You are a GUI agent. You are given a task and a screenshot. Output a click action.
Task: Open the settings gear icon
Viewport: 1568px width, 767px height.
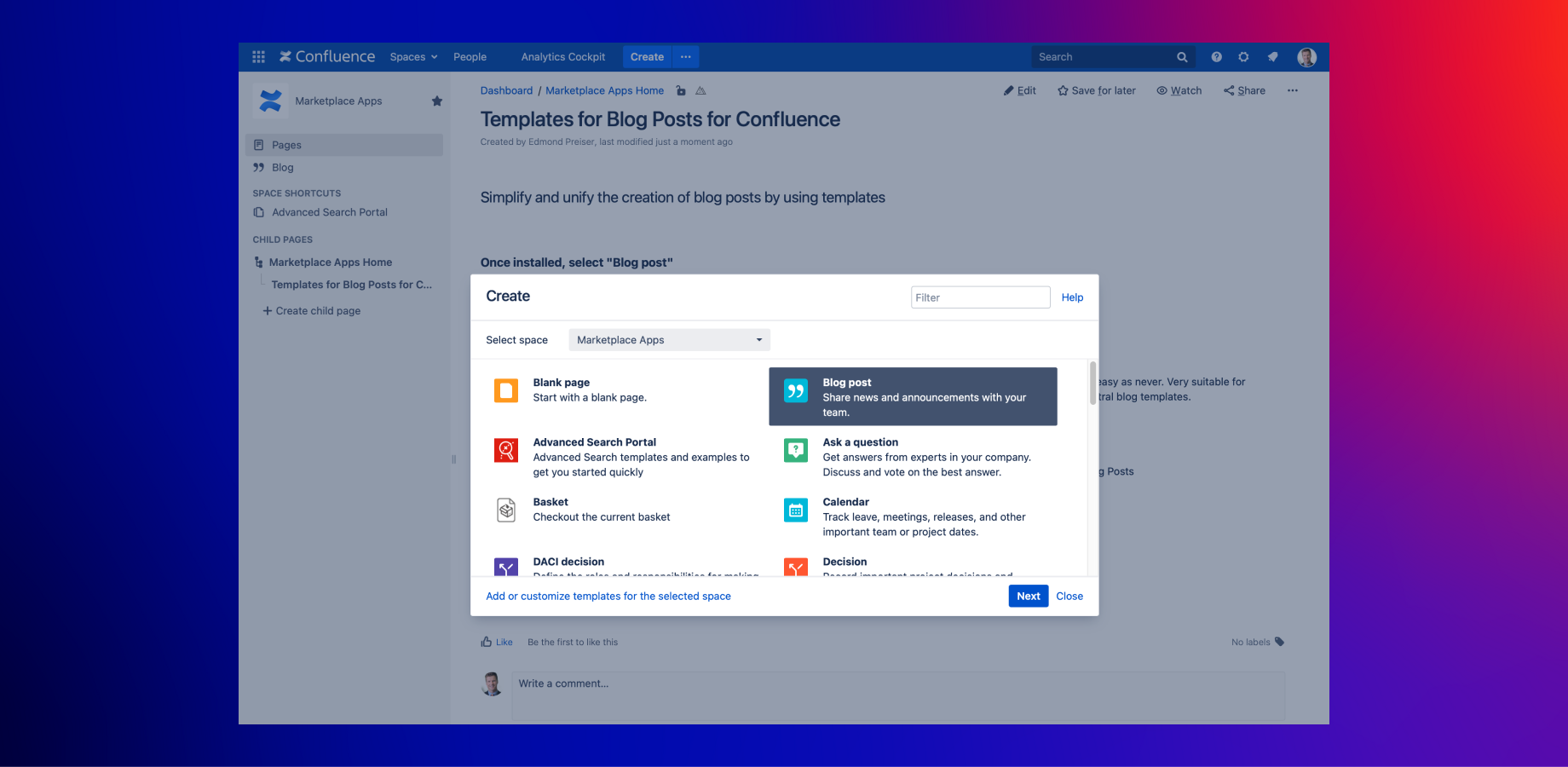[1243, 57]
